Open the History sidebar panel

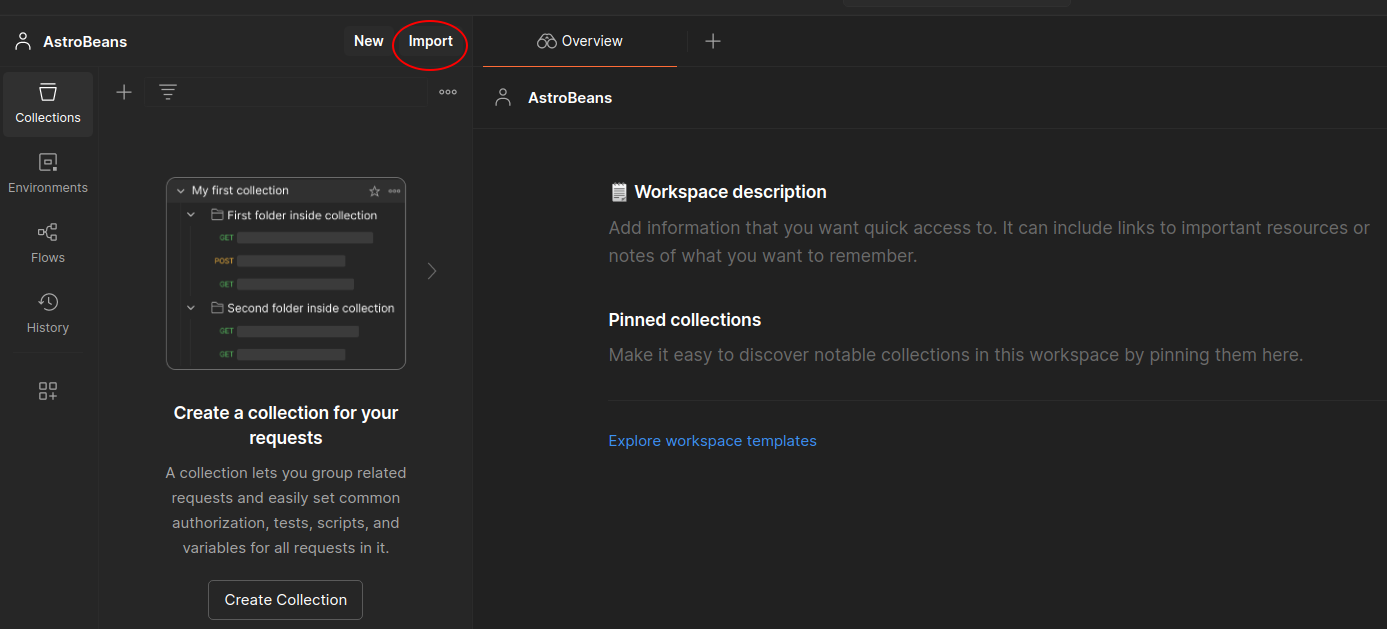[x=48, y=313]
